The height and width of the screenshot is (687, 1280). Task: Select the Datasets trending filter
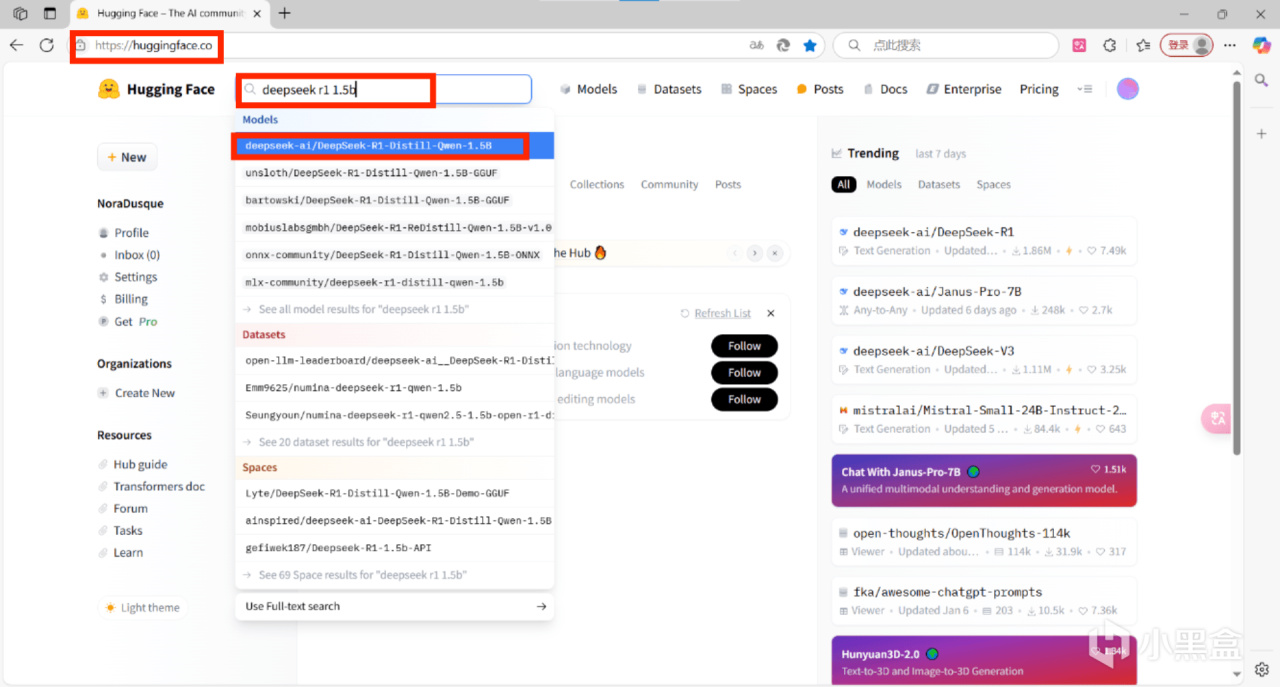point(939,184)
